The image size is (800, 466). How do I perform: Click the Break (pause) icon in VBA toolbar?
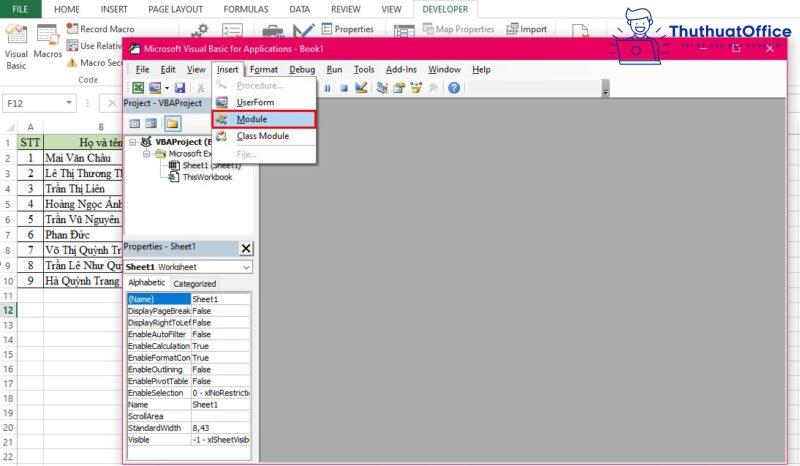327,88
